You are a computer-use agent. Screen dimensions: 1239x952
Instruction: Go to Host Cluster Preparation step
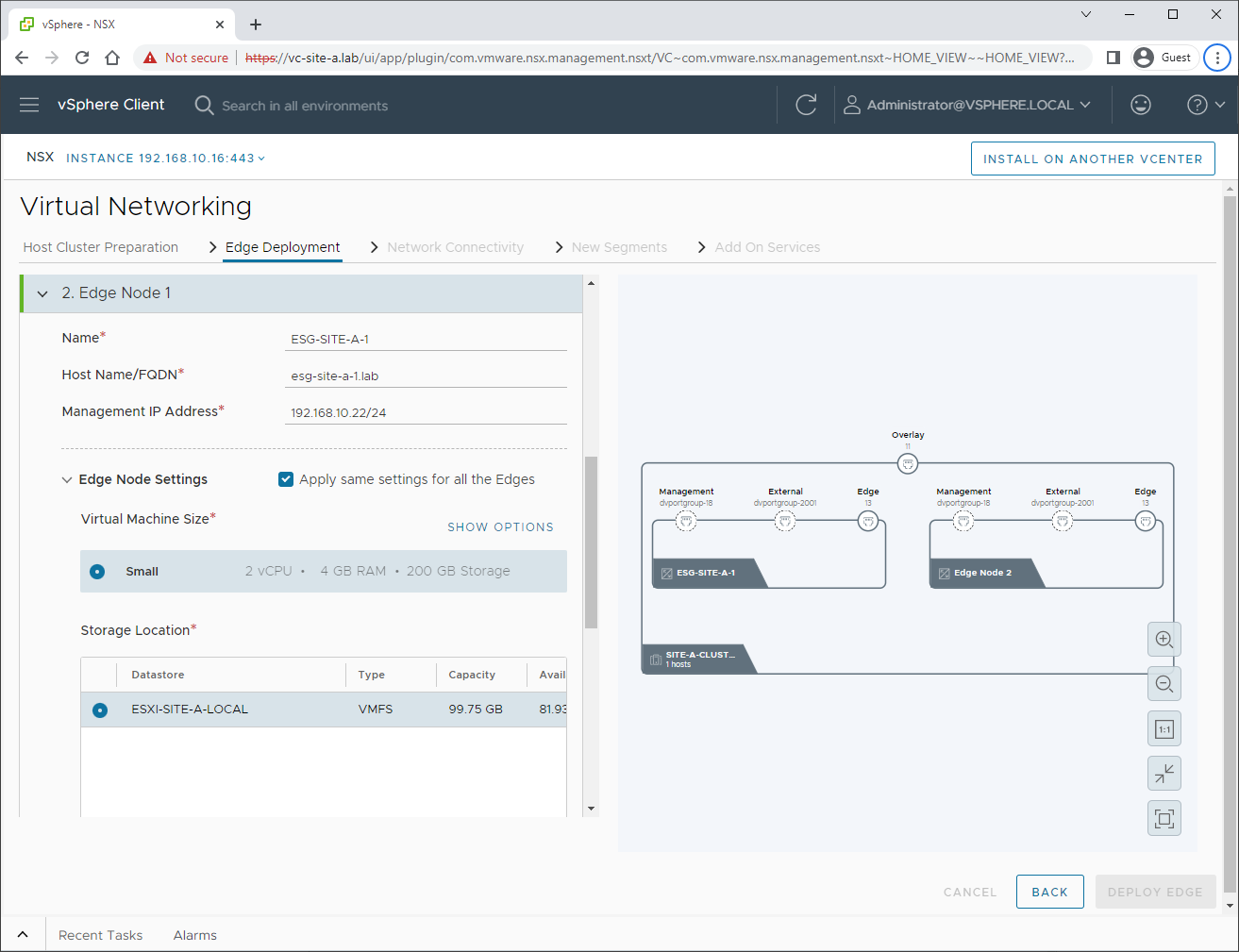(x=101, y=247)
